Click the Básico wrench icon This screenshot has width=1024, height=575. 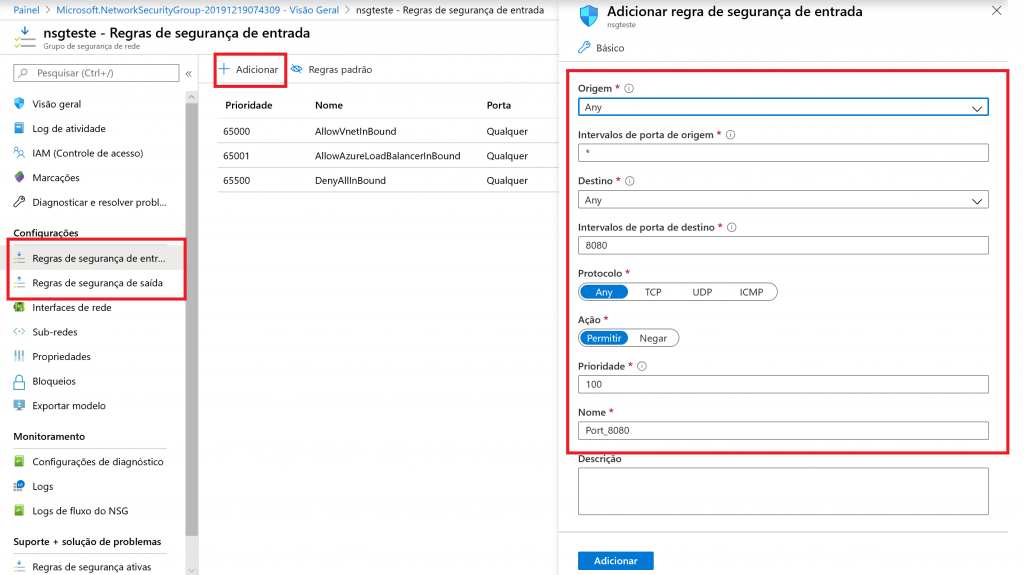click(585, 48)
